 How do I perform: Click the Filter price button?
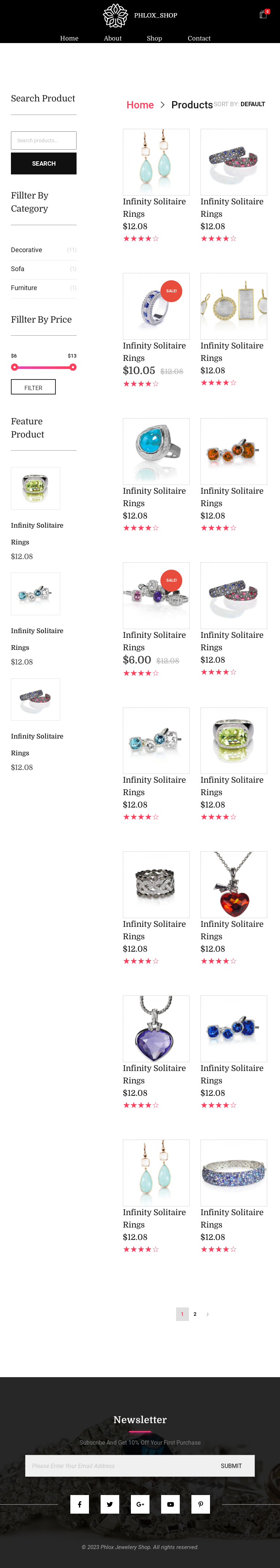[34, 387]
